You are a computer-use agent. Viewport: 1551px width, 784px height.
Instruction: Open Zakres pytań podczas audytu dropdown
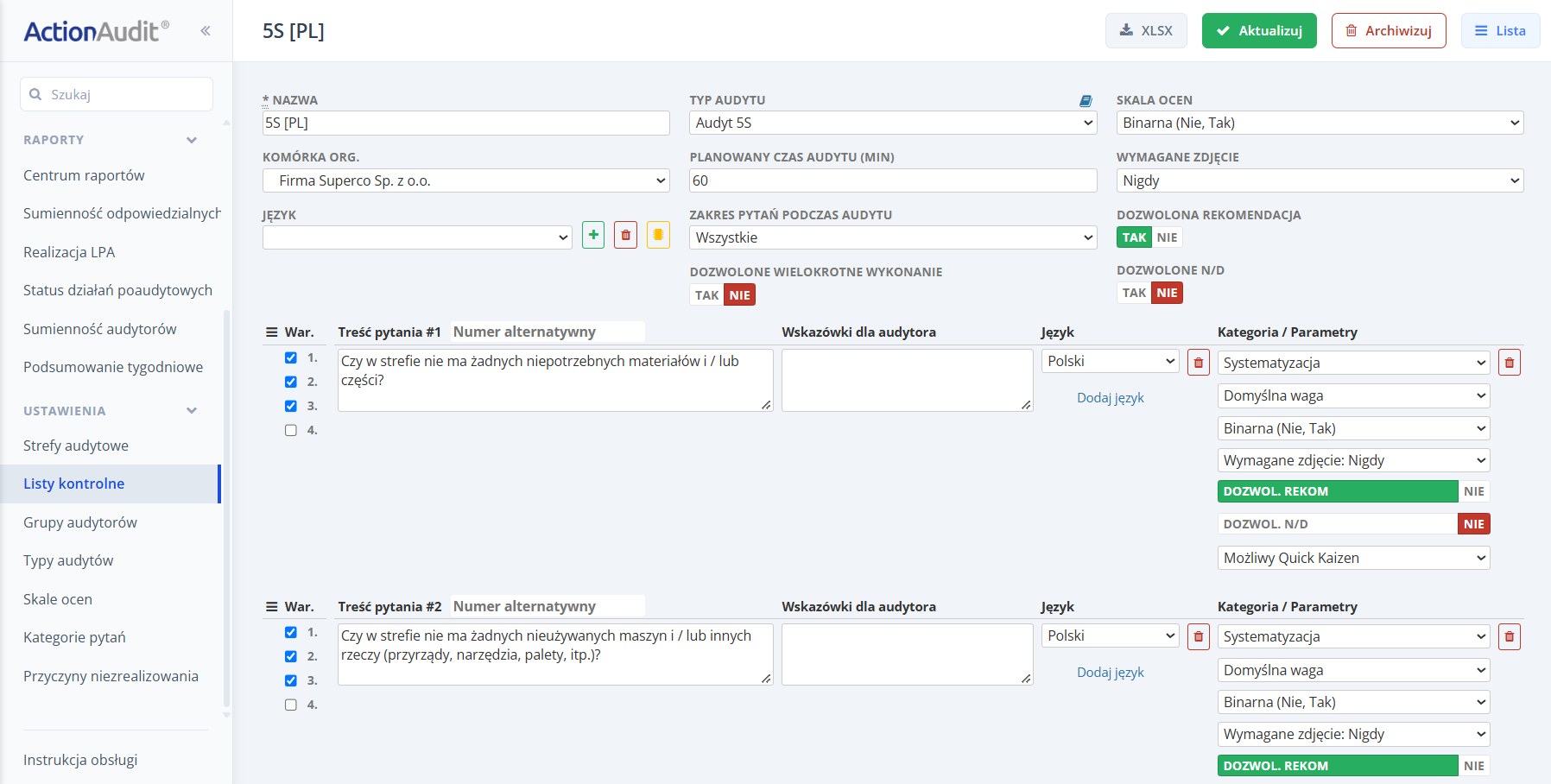click(x=893, y=237)
